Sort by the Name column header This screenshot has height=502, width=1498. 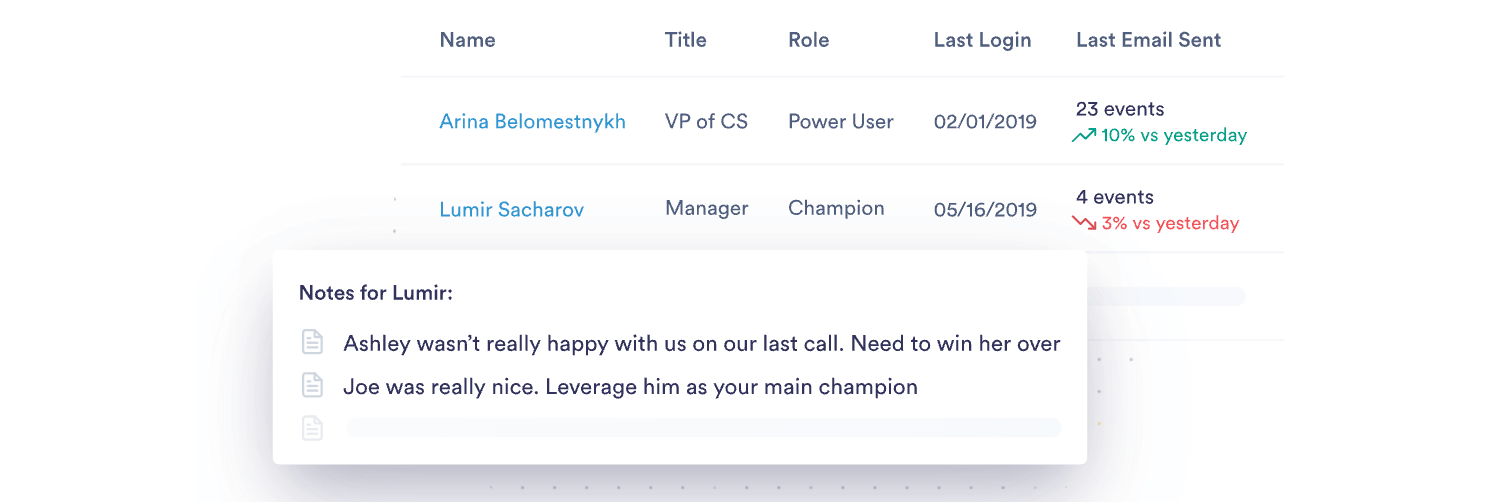pos(468,40)
